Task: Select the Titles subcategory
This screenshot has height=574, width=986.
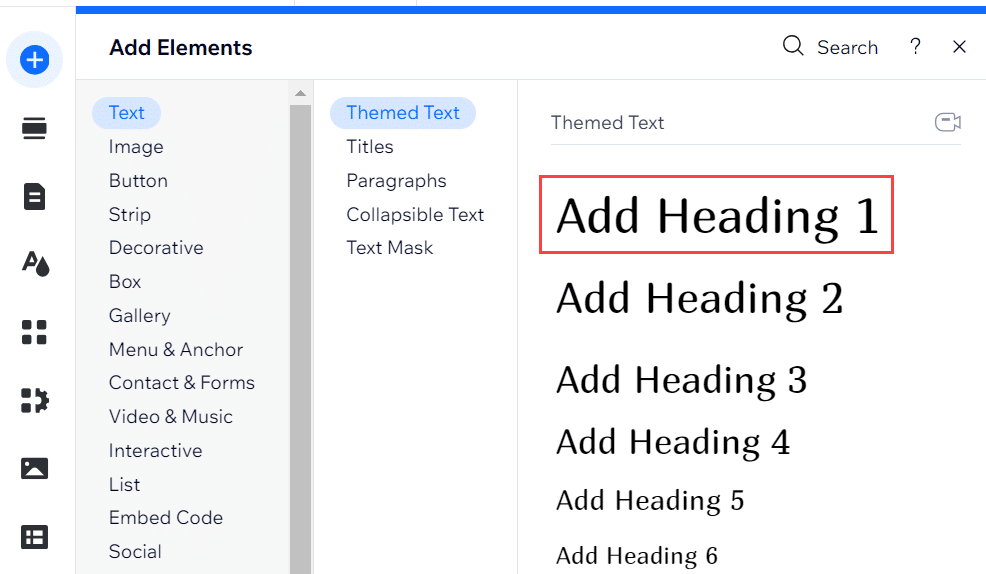Action: tap(370, 147)
